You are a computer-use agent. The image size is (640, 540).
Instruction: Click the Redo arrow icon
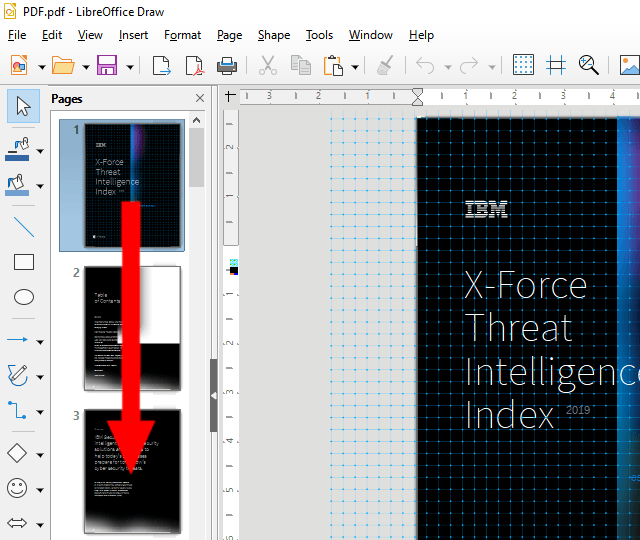469,65
